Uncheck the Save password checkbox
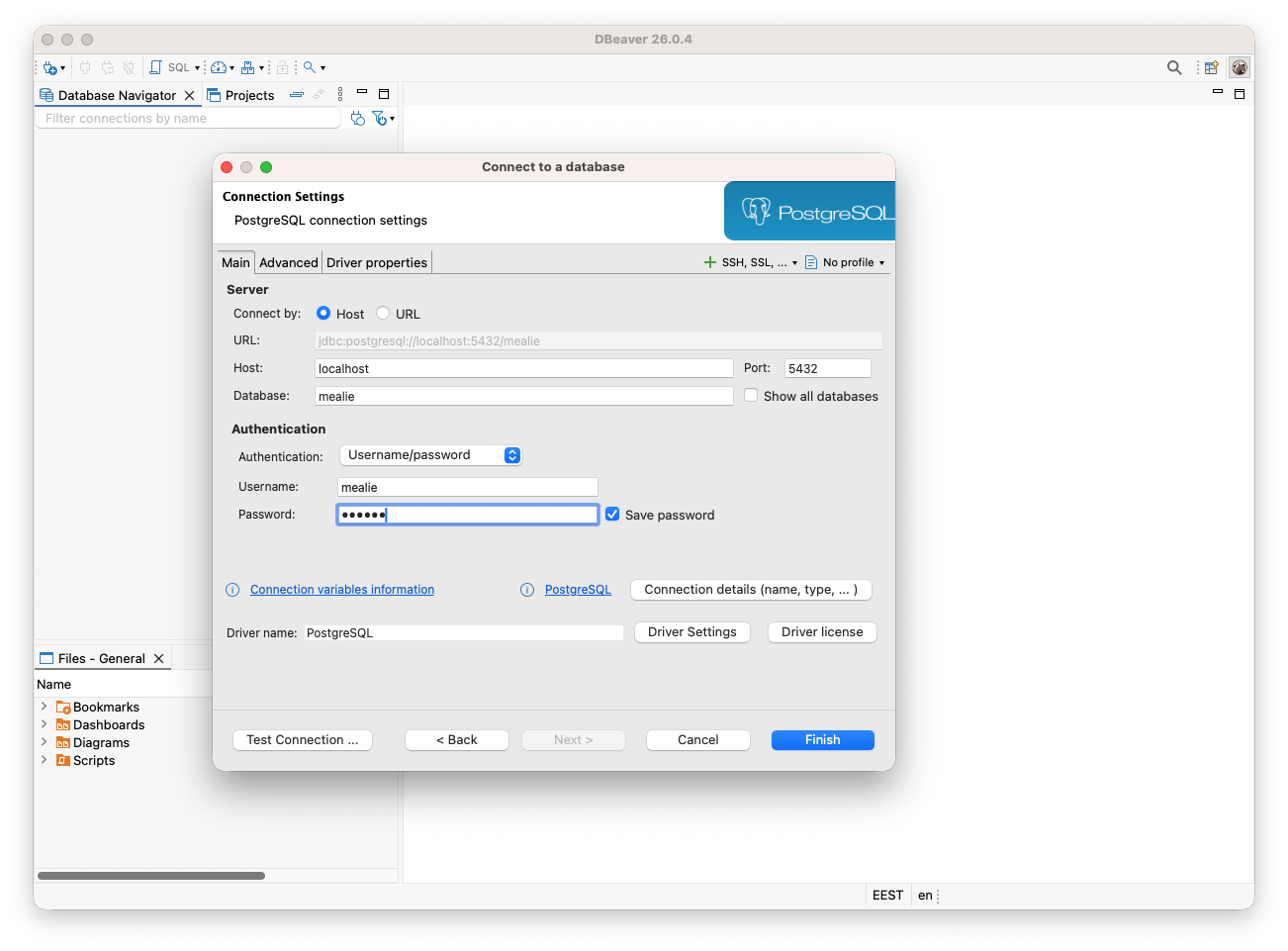The width and height of the screenshot is (1288, 951). (612, 514)
